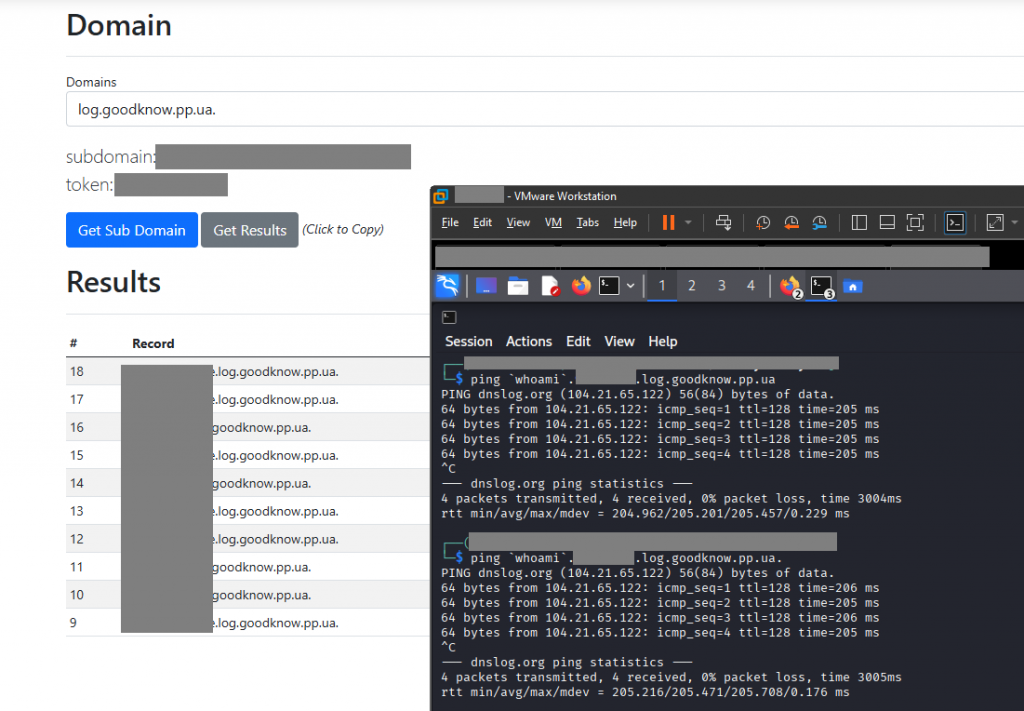Toggle the VMware console view icon
The image size is (1024, 711).
[x=955, y=223]
